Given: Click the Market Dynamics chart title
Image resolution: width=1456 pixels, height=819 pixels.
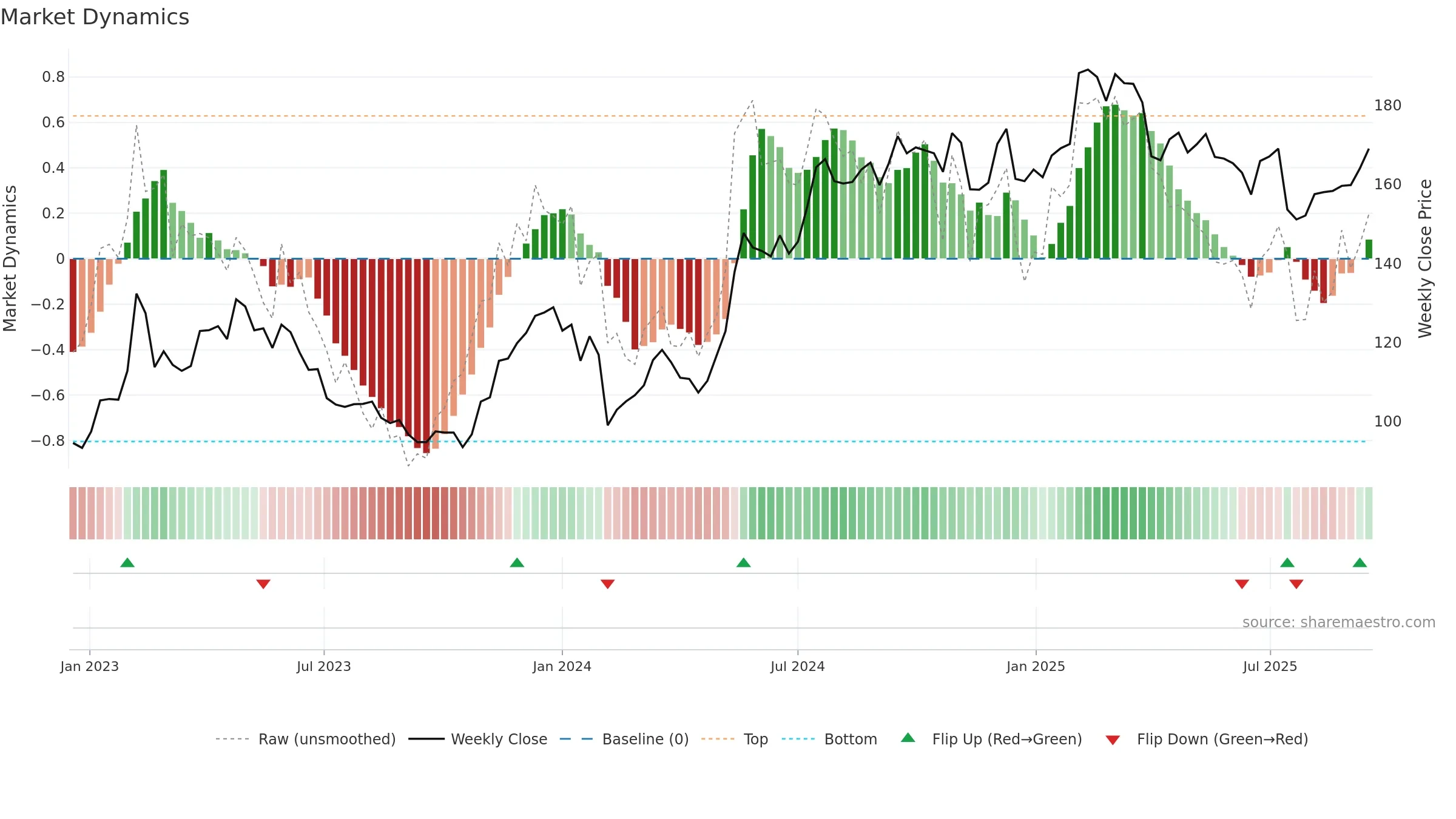Looking at the screenshot, I should click(95, 17).
